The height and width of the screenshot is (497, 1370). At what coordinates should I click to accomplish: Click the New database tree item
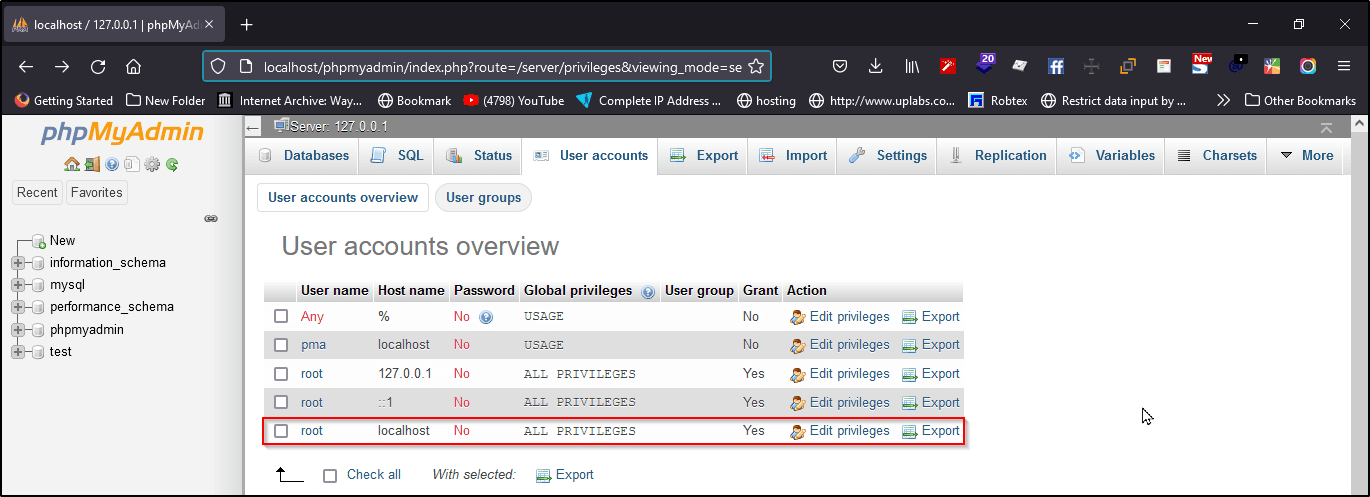click(x=62, y=241)
